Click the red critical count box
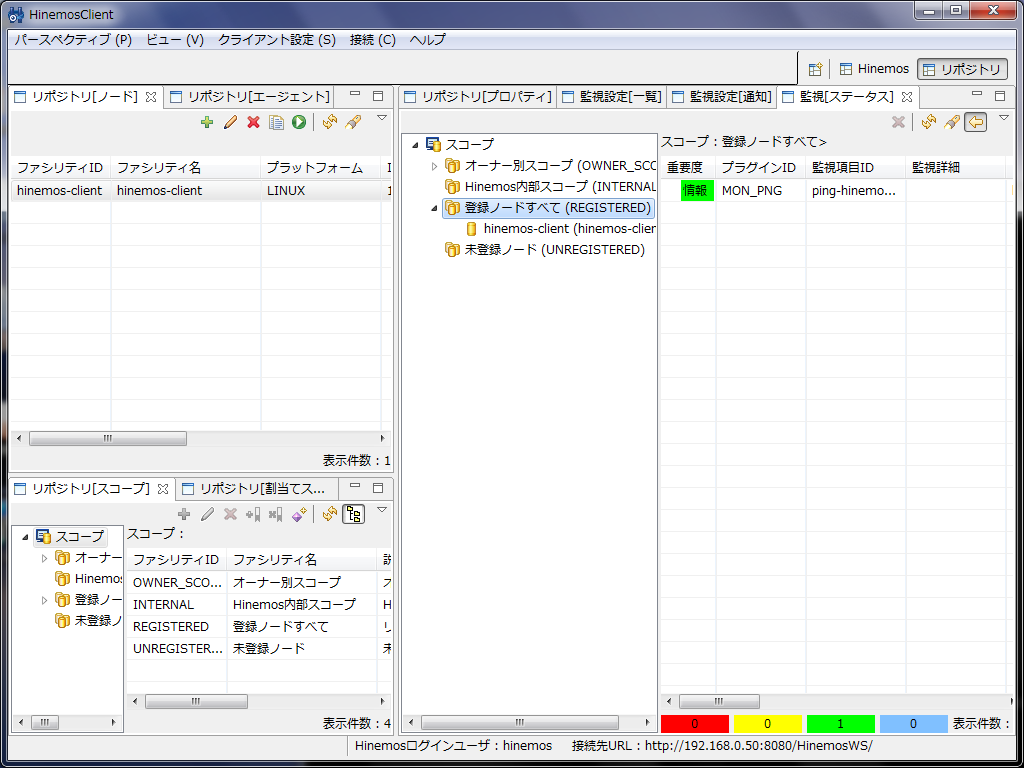The width and height of the screenshot is (1024, 768). pos(694,724)
